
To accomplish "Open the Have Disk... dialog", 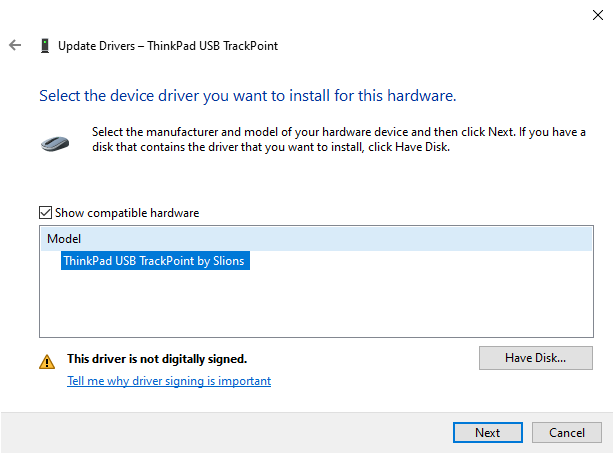I will coord(536,358).
